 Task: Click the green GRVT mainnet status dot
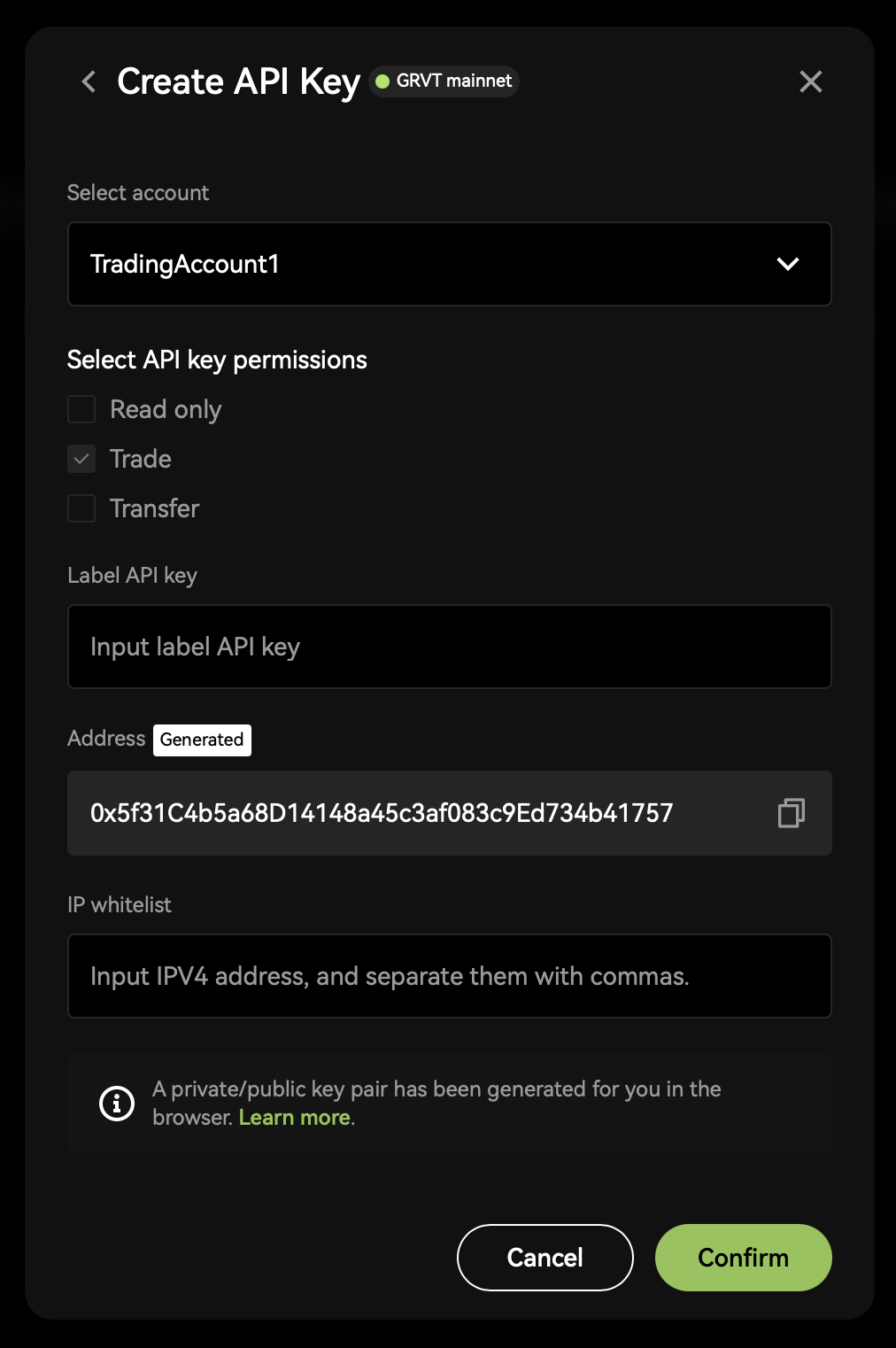tap(382, 81)
